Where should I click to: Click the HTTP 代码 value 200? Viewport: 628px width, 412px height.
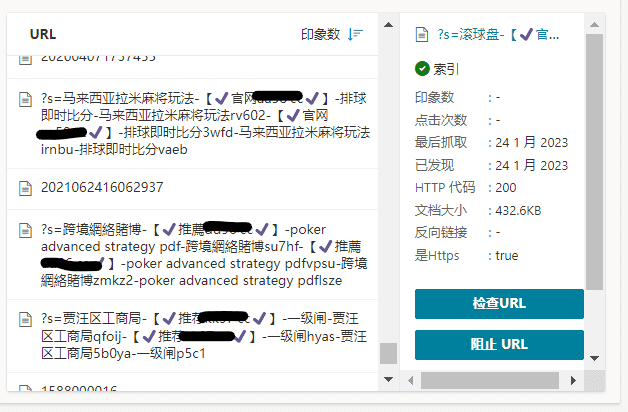click(505, 188)
